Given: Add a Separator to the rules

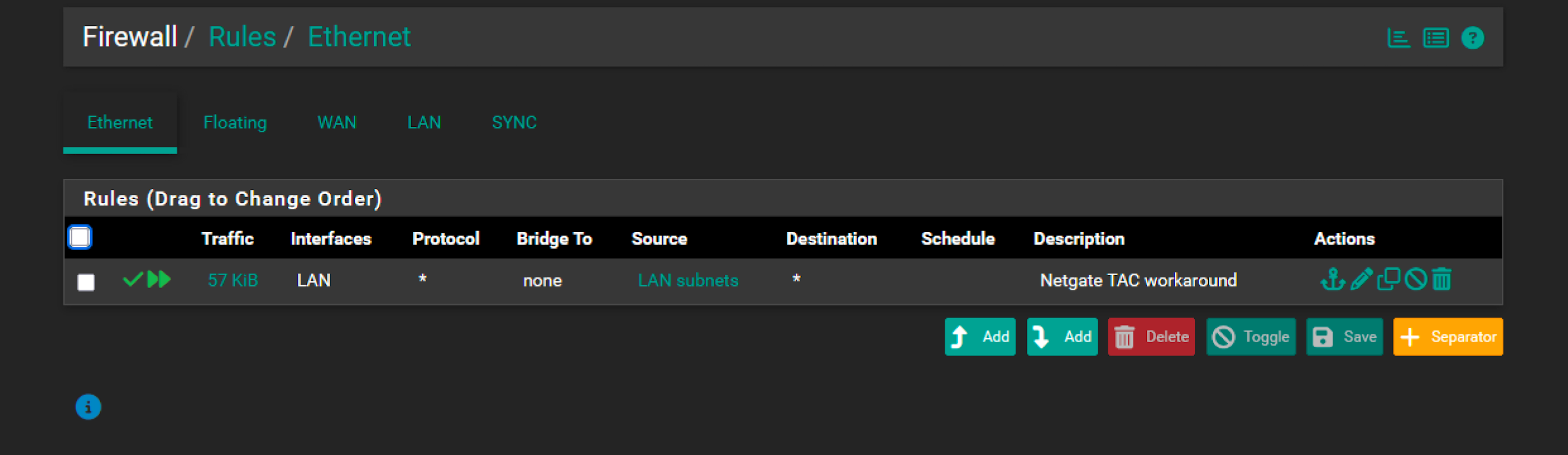Looking at the screenshot, I should (1447, 337).
